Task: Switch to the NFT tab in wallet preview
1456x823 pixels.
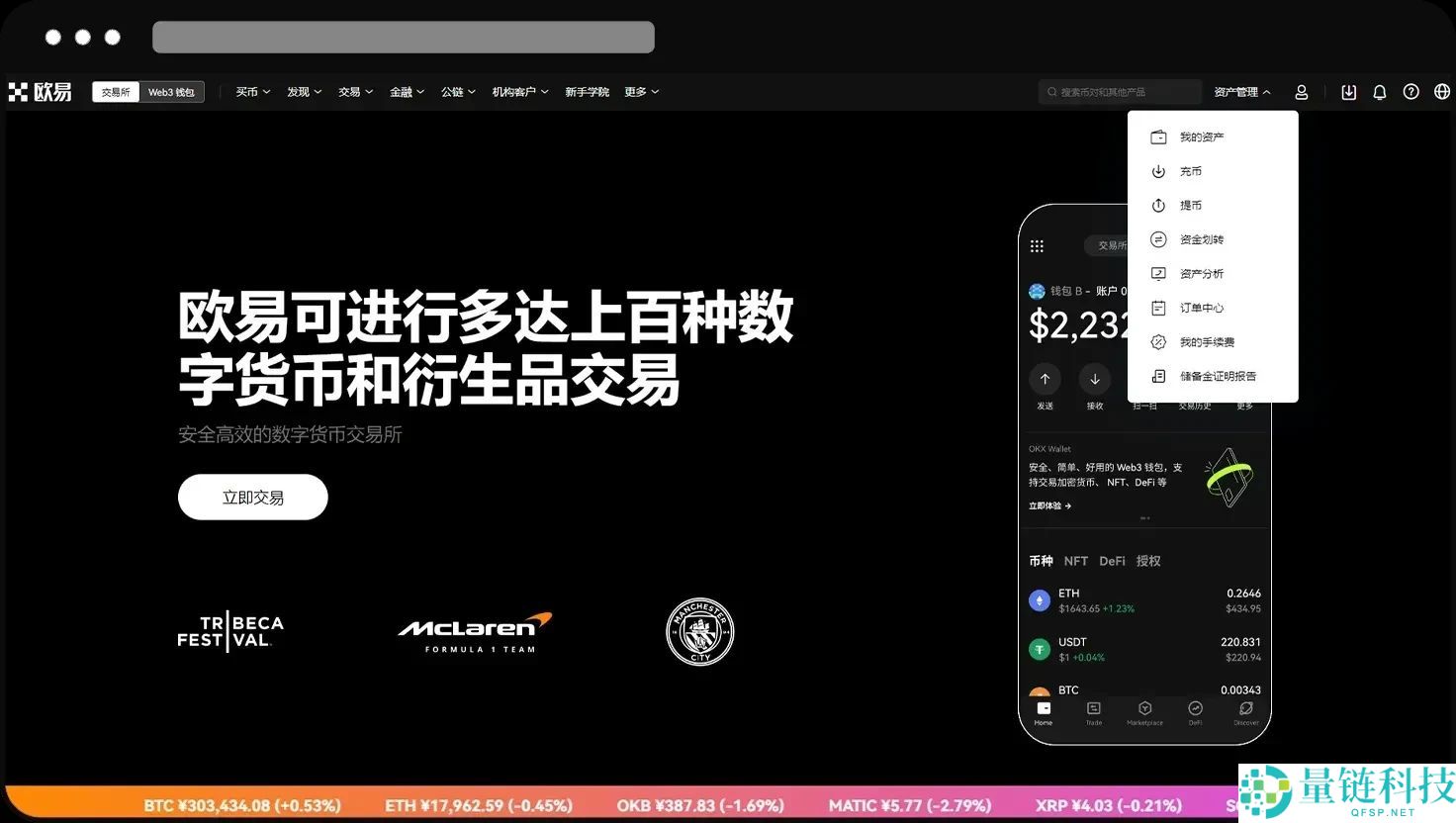Action: (x=1075, y=560)
